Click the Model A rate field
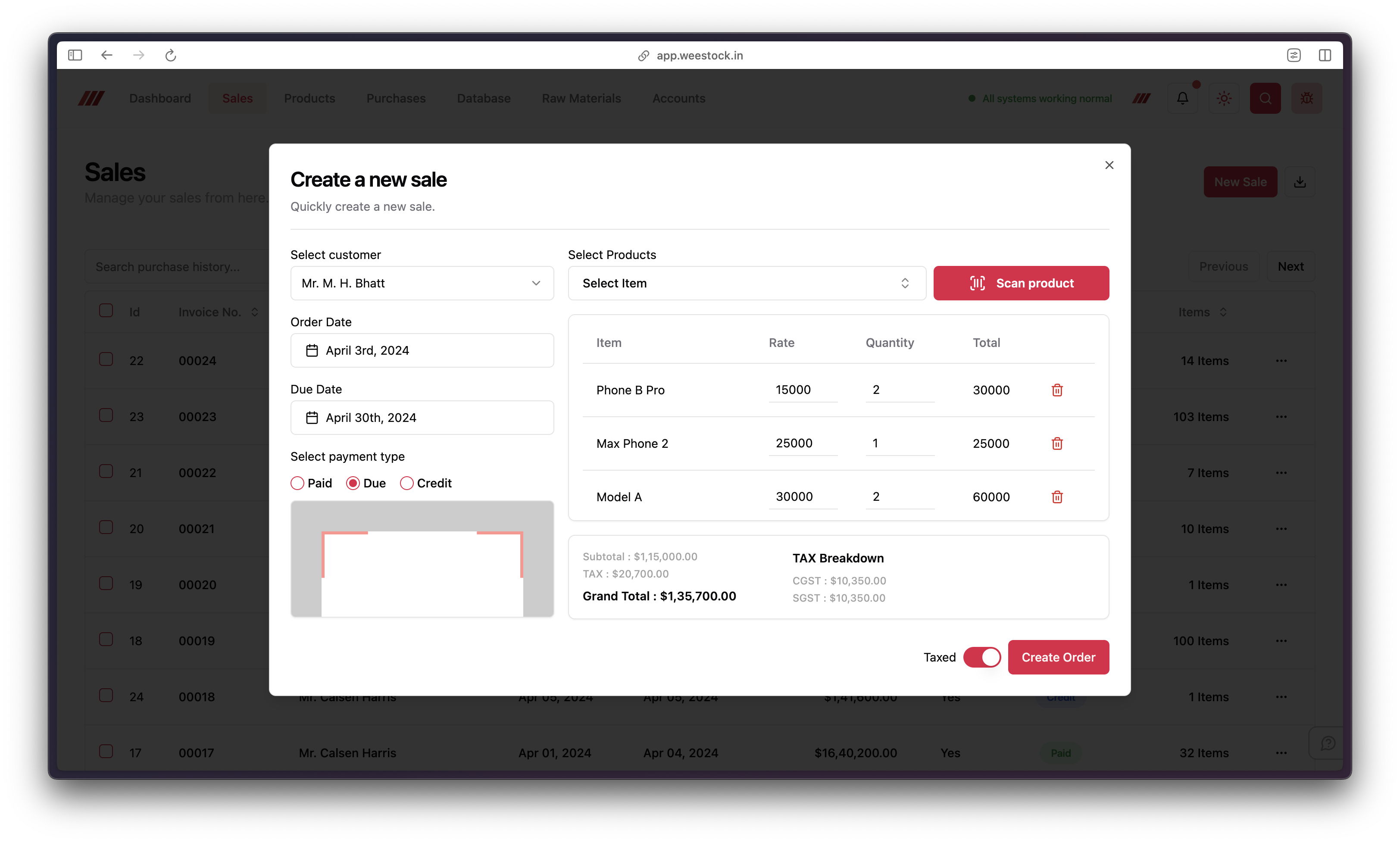1400x843 pixels. click(802, 497)
